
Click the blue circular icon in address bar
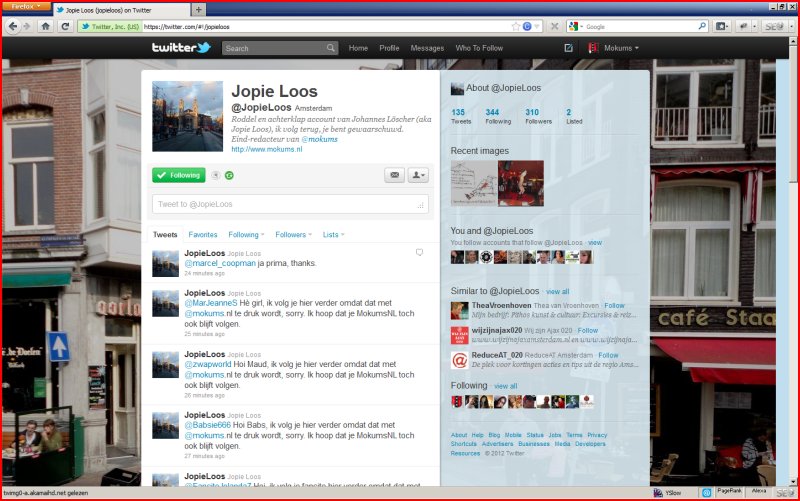coord(527,27)
